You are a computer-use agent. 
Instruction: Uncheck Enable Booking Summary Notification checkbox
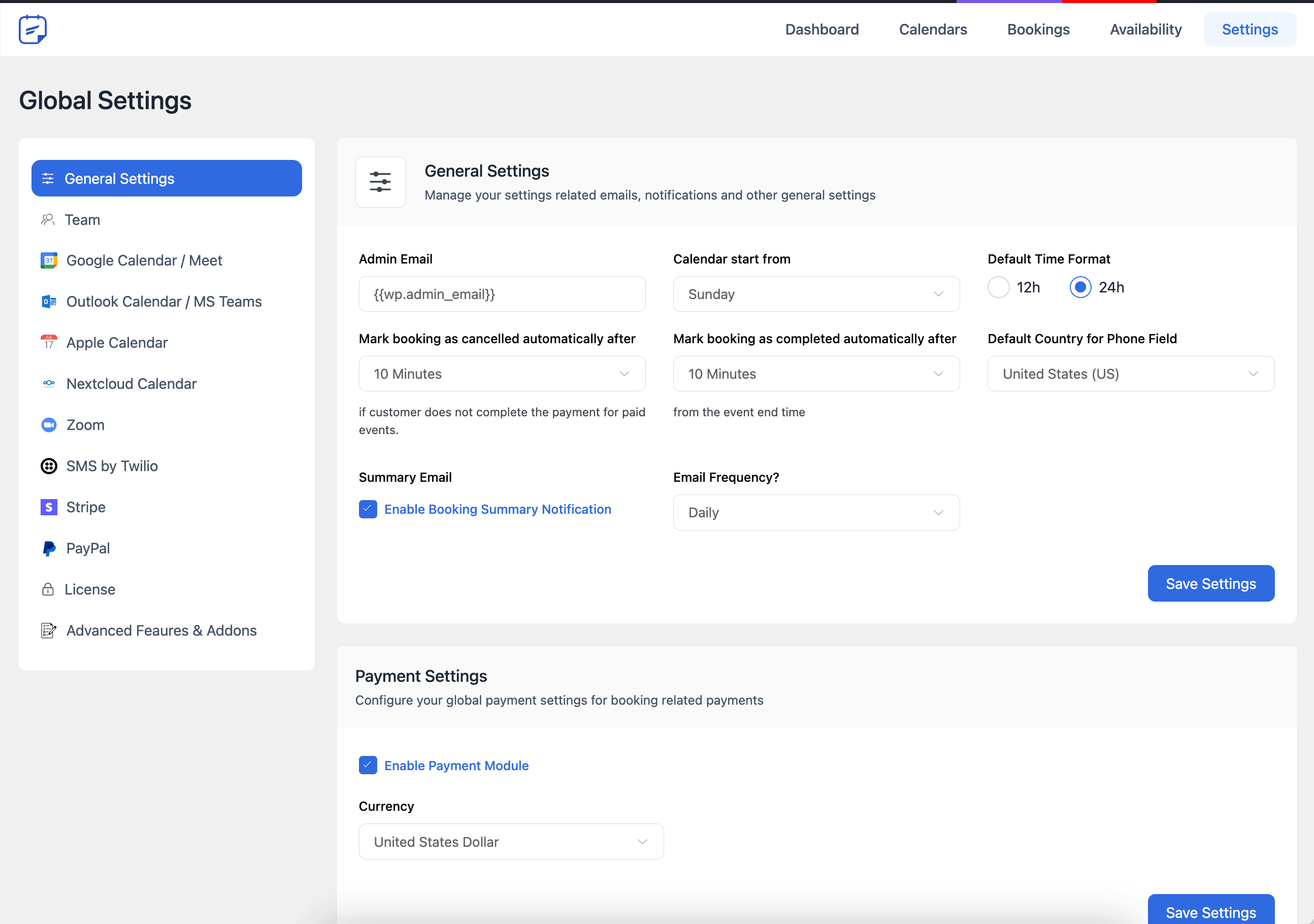368,509
